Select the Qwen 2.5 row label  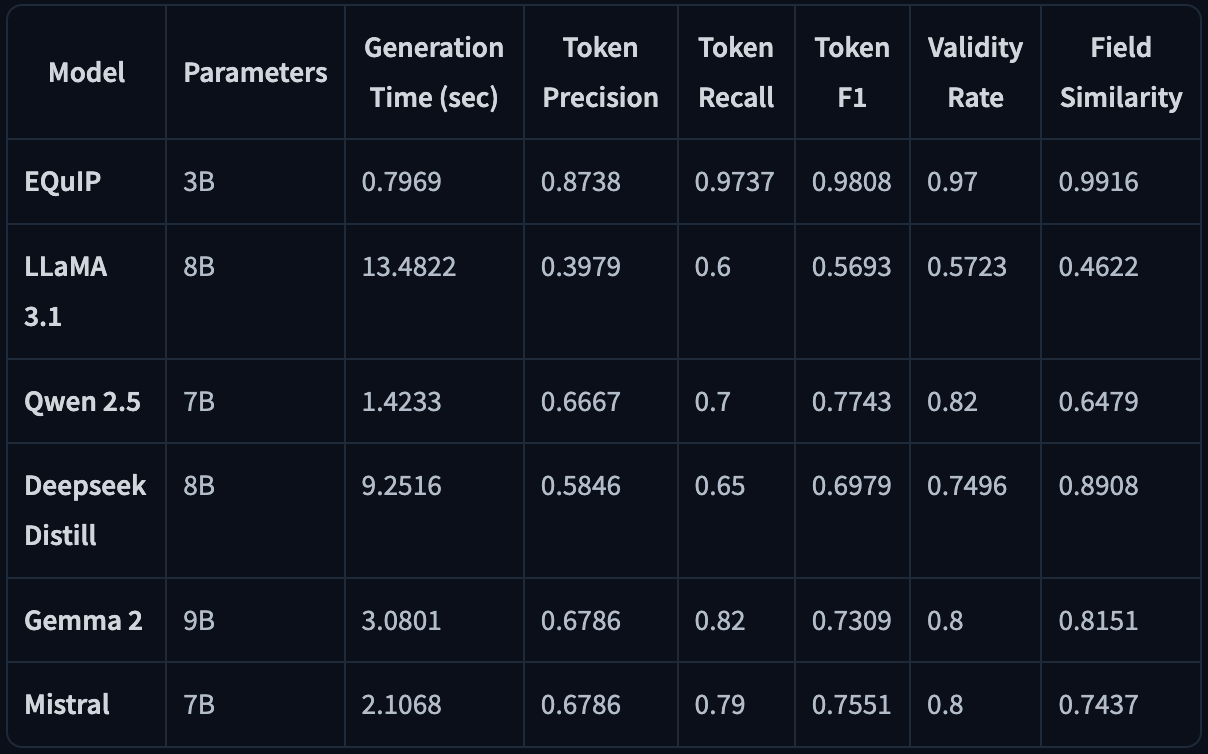pos(82,402)
